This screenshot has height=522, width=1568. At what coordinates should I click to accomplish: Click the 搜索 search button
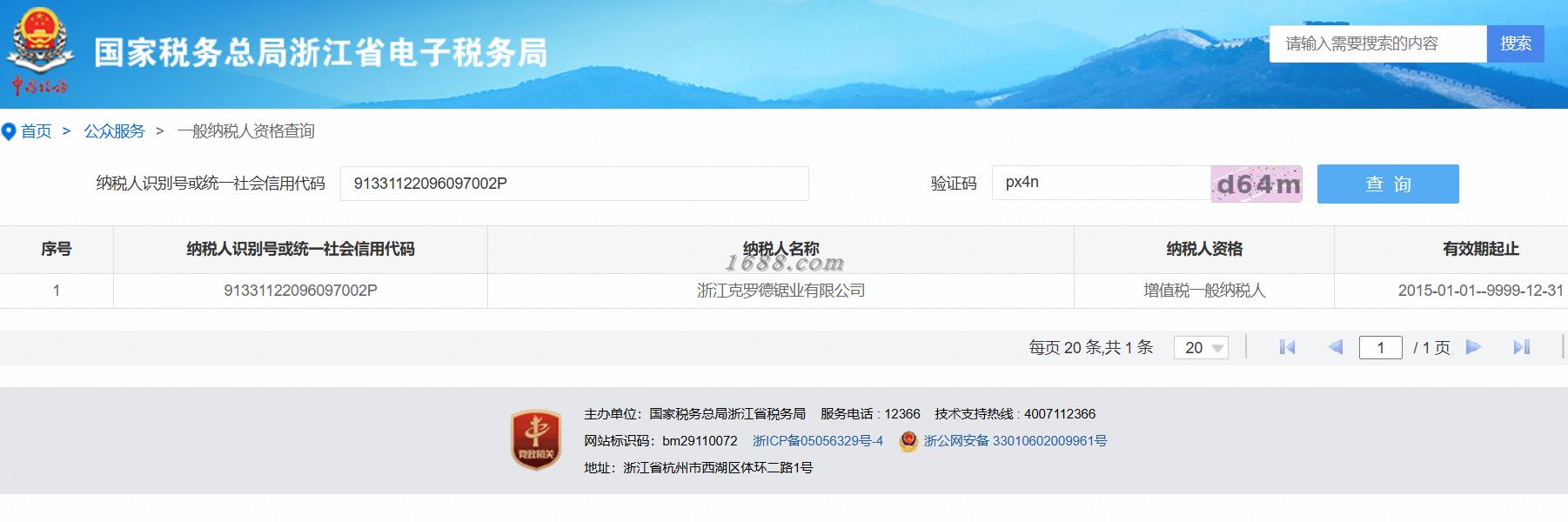pyautogui.click(x=1515, y=43)
